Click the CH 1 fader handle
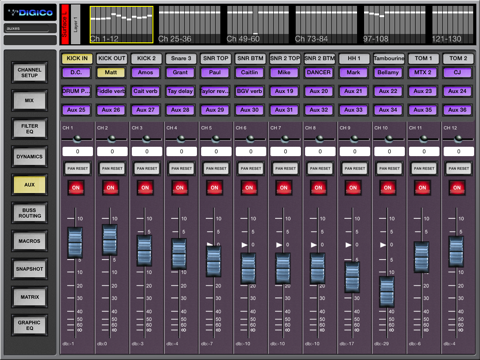Image resolution: width=480 pixels, height=360 pixels. 75,243
